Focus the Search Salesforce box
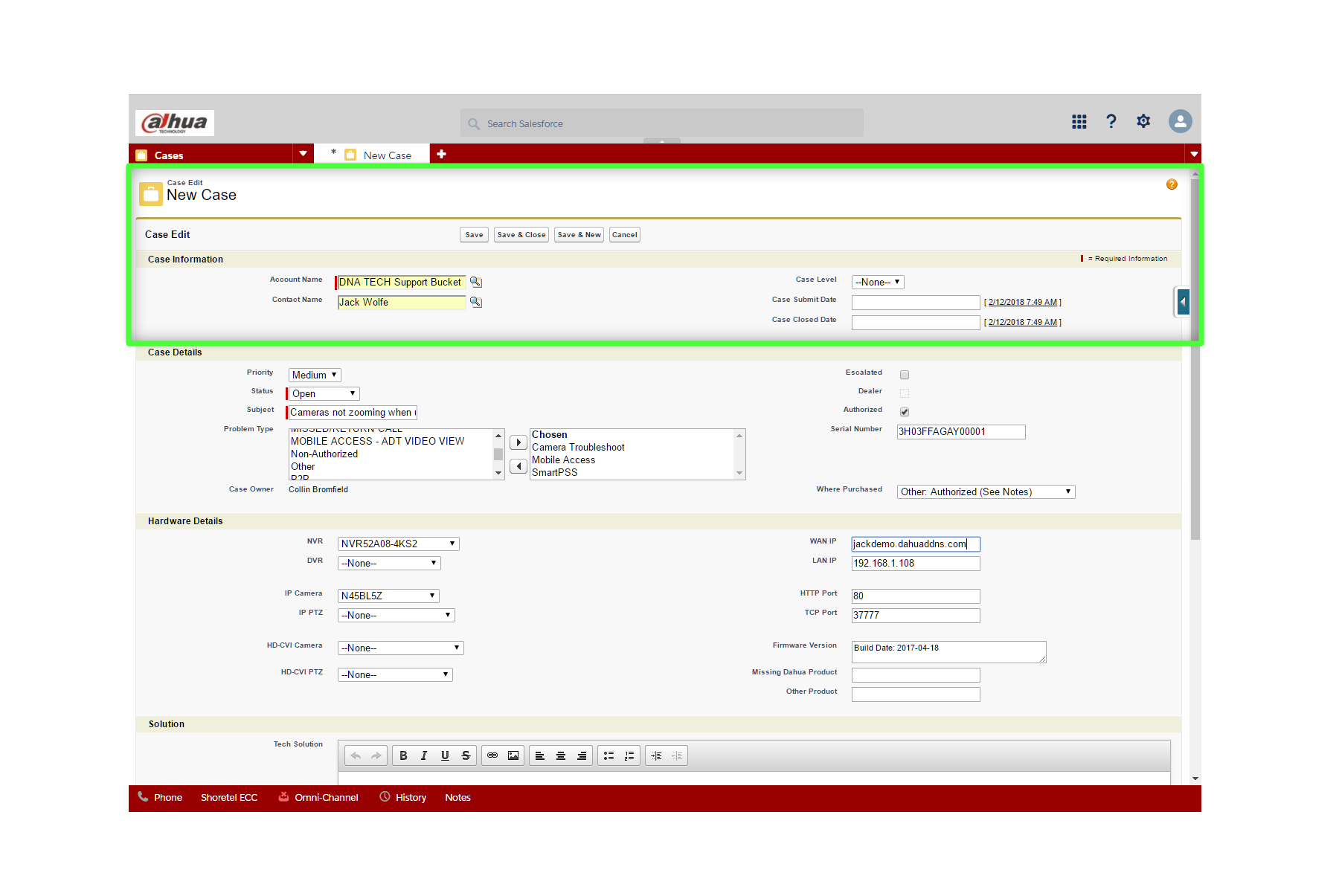Screen dimensions: 1339x896 click(x=662, y=123)
